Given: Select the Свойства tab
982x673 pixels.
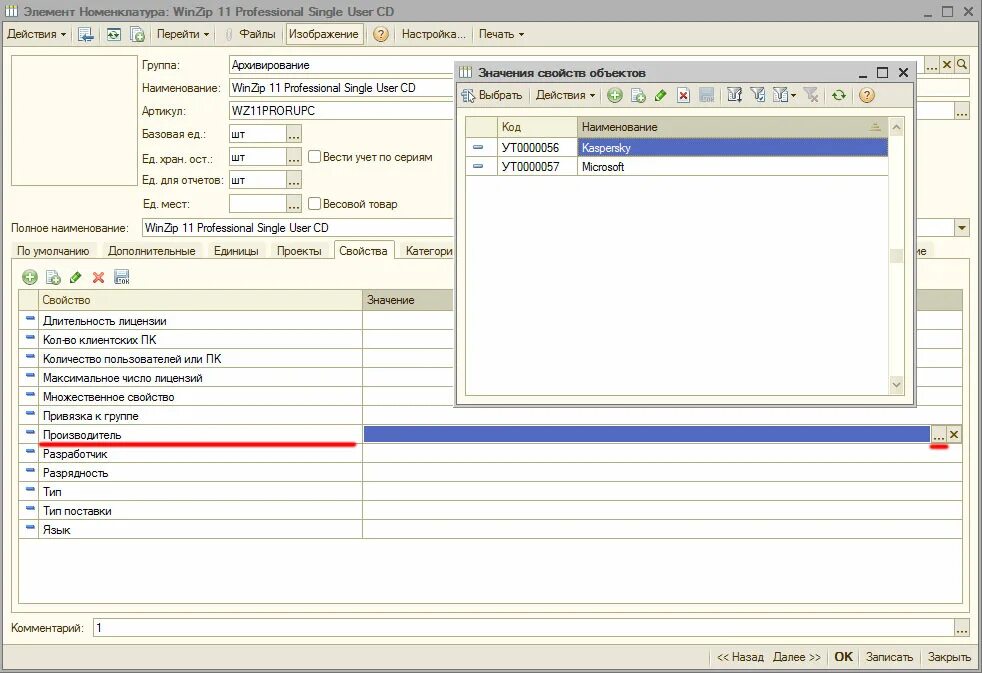Looking at the screenshot, I should (x=363, y=251).
